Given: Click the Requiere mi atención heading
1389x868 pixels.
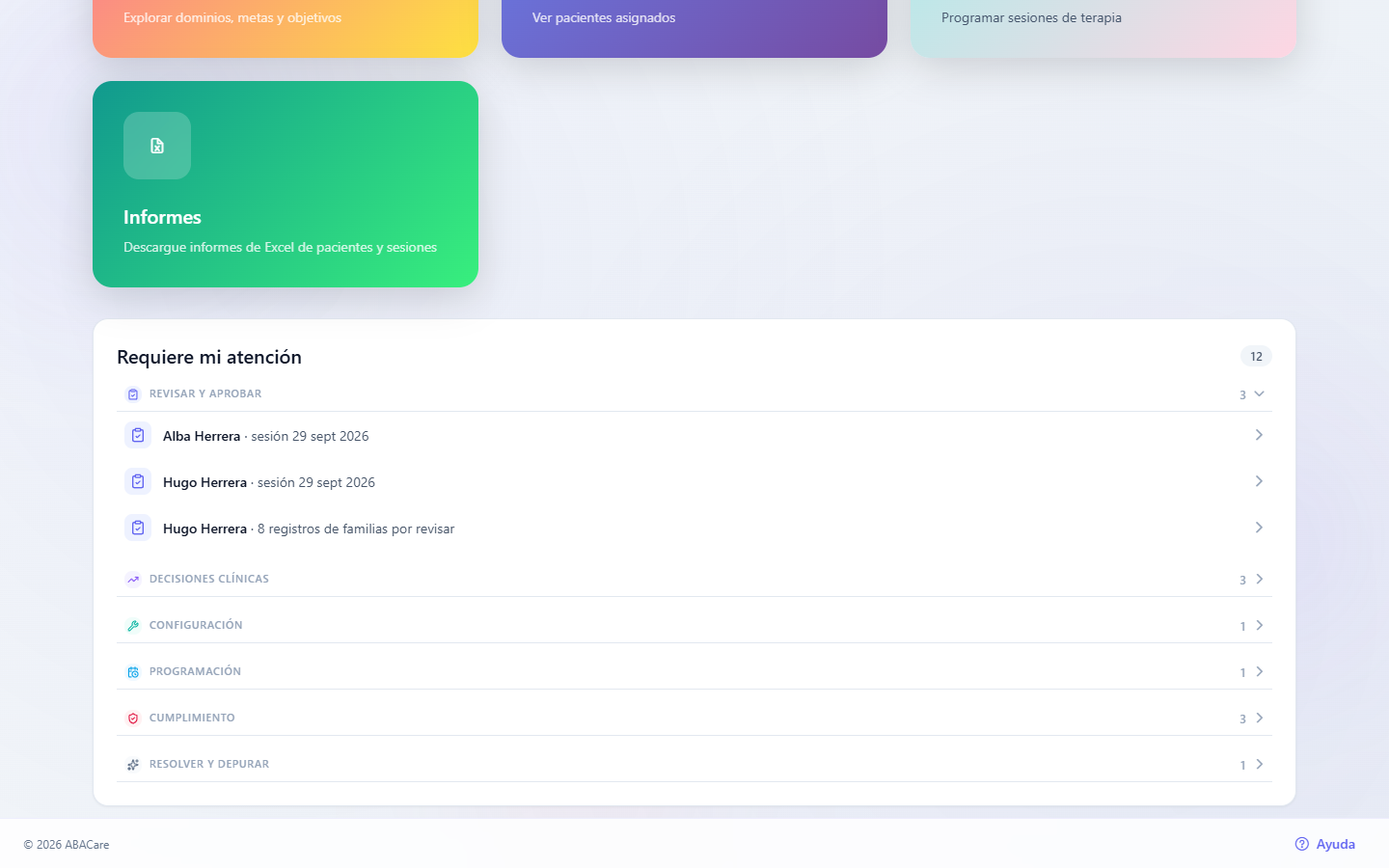Looking at the screenshot, I should pos(209,357).
